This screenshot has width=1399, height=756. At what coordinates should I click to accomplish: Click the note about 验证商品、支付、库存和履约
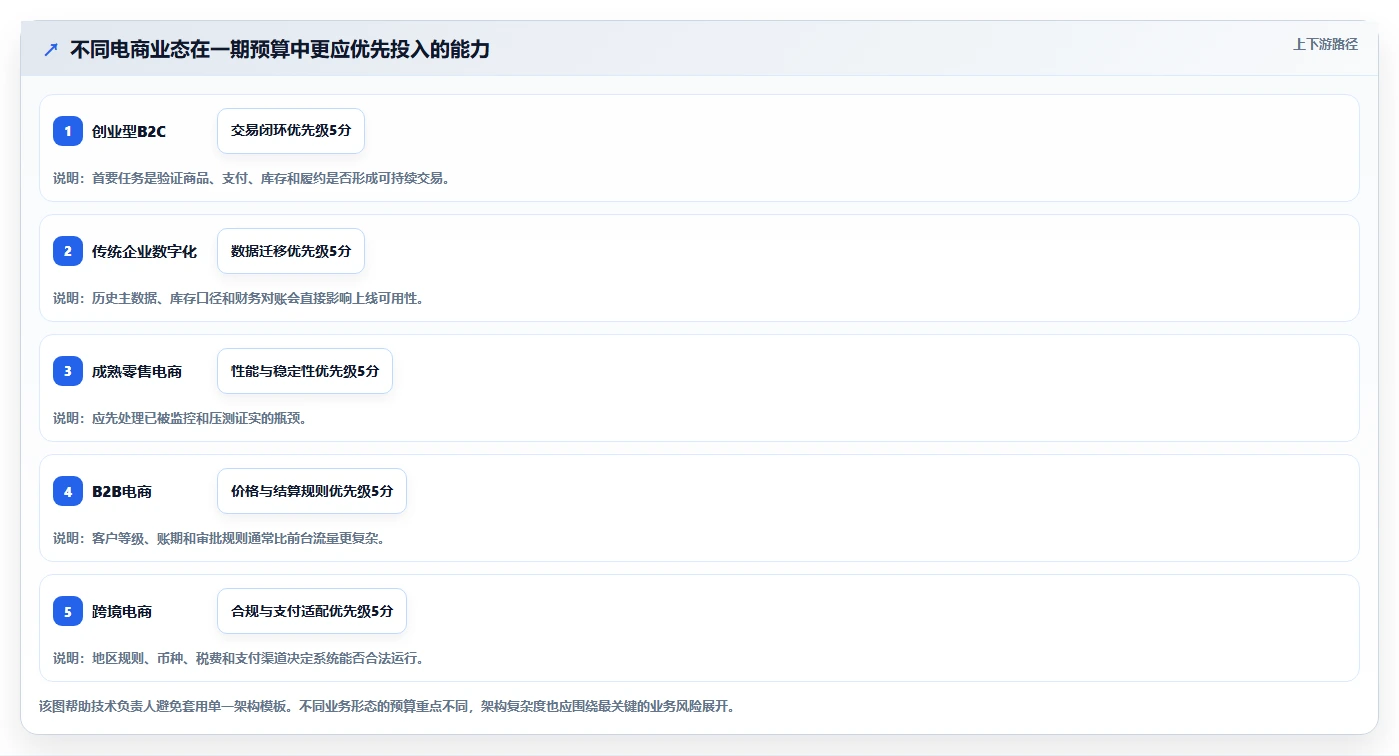(x=251, y=178)
